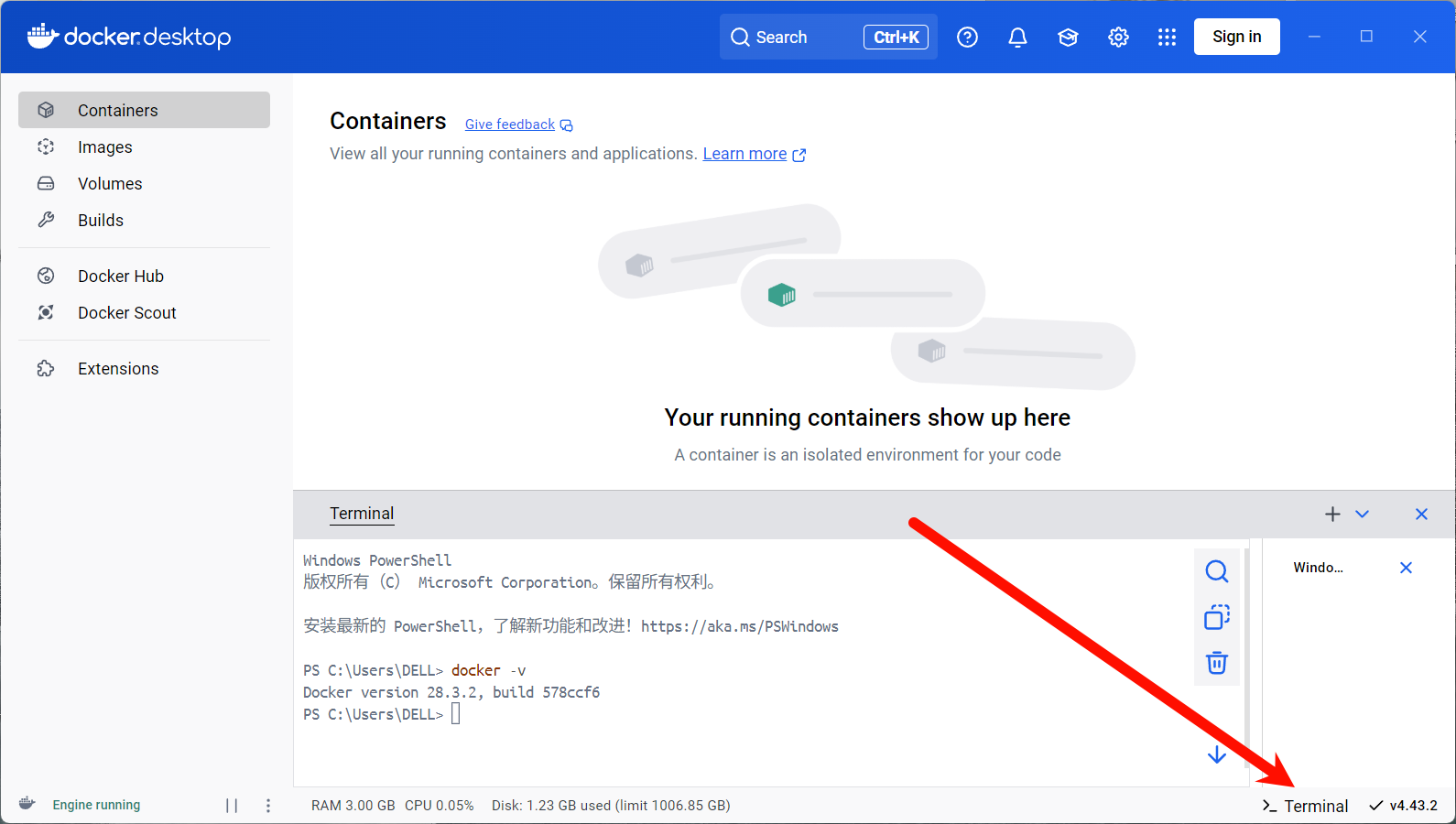1456x824 pixels.
Task: Open the Learning center graduation cap icon
Action: pos(1068,37)
